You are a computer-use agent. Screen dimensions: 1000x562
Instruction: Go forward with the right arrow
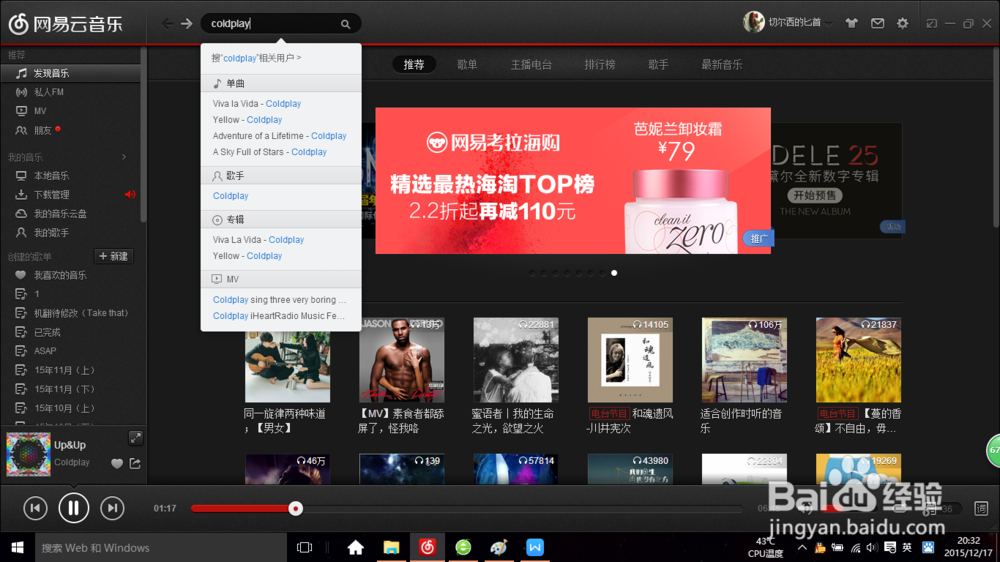(x=186, y=24)
